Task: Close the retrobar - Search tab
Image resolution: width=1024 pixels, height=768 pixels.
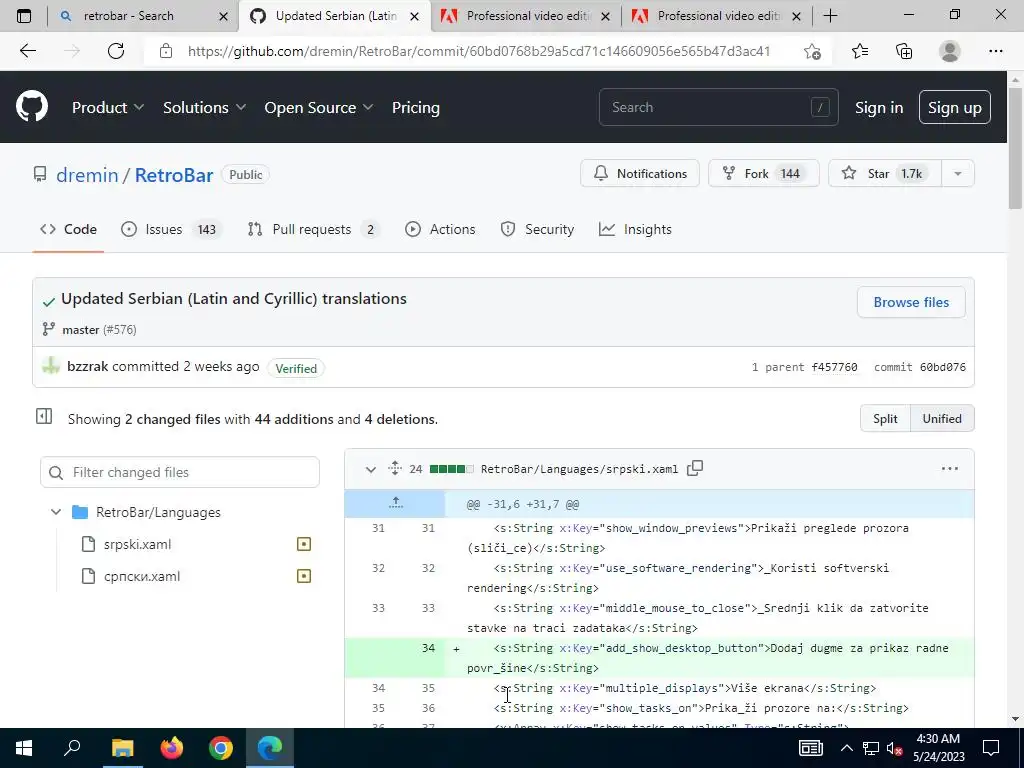Action: coord(223,16)
